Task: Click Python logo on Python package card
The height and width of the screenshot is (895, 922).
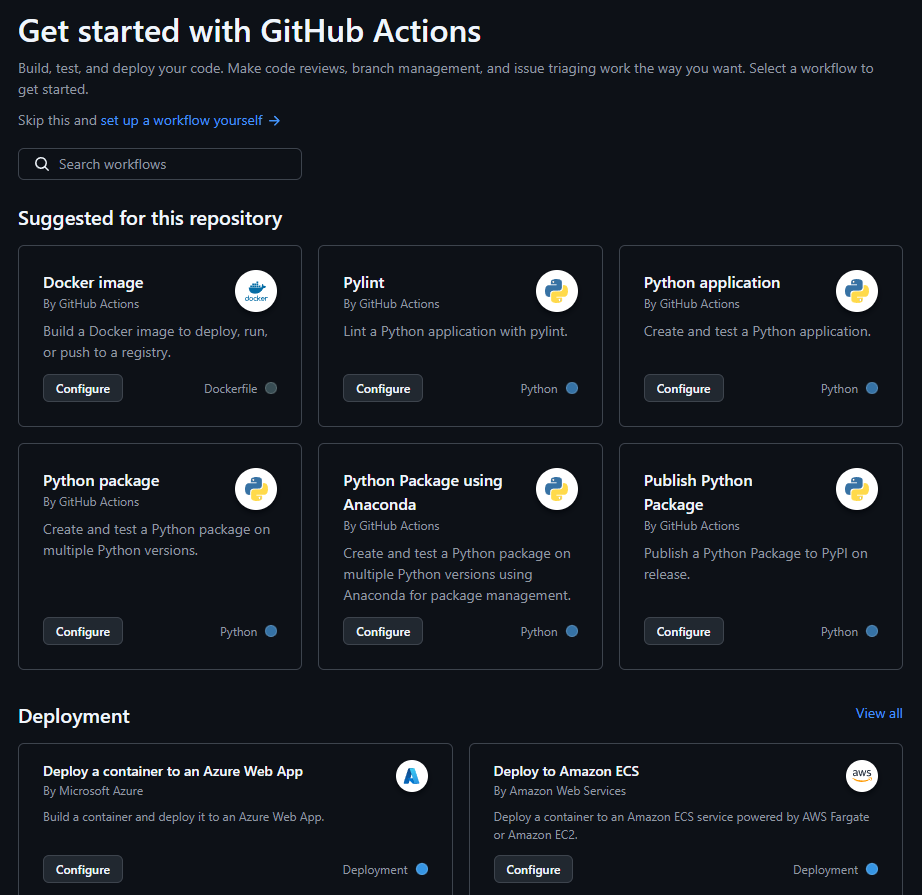Action: click(x=256, y=489)
